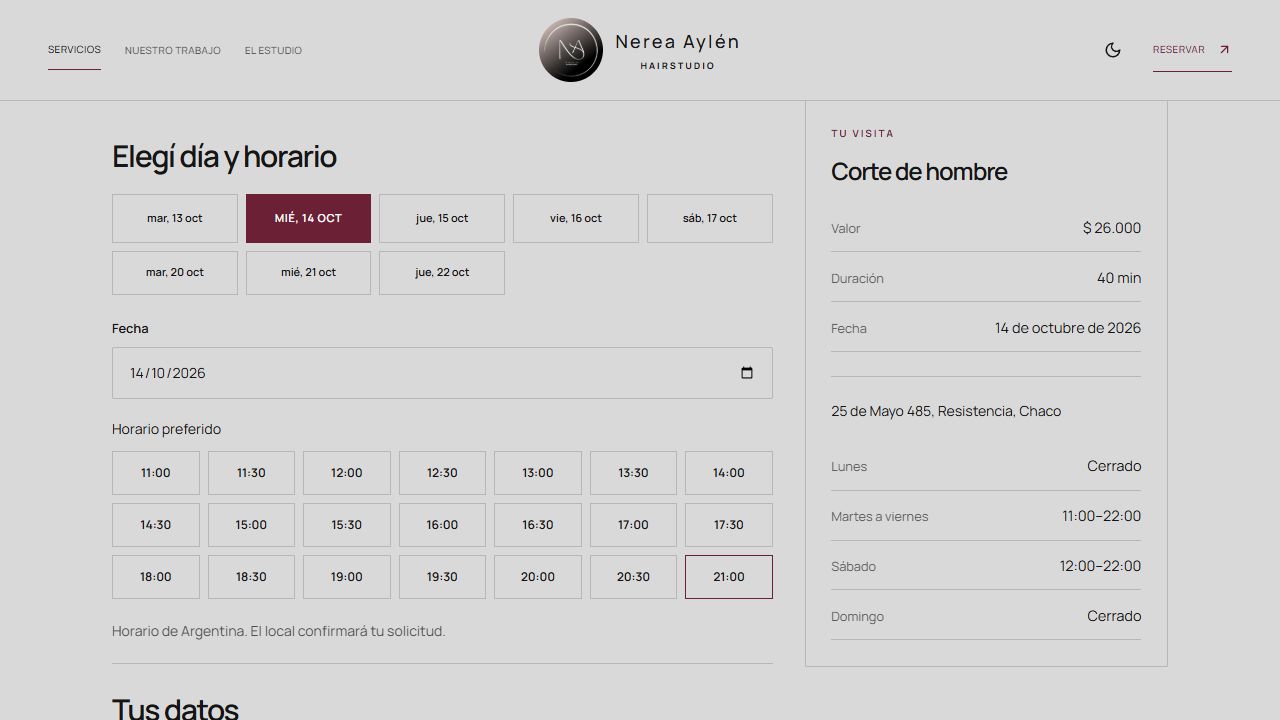Viewport: 1280px width, 720px height.
Task: Select the 12:30 time slot
Action: click(x=442, y=473)
